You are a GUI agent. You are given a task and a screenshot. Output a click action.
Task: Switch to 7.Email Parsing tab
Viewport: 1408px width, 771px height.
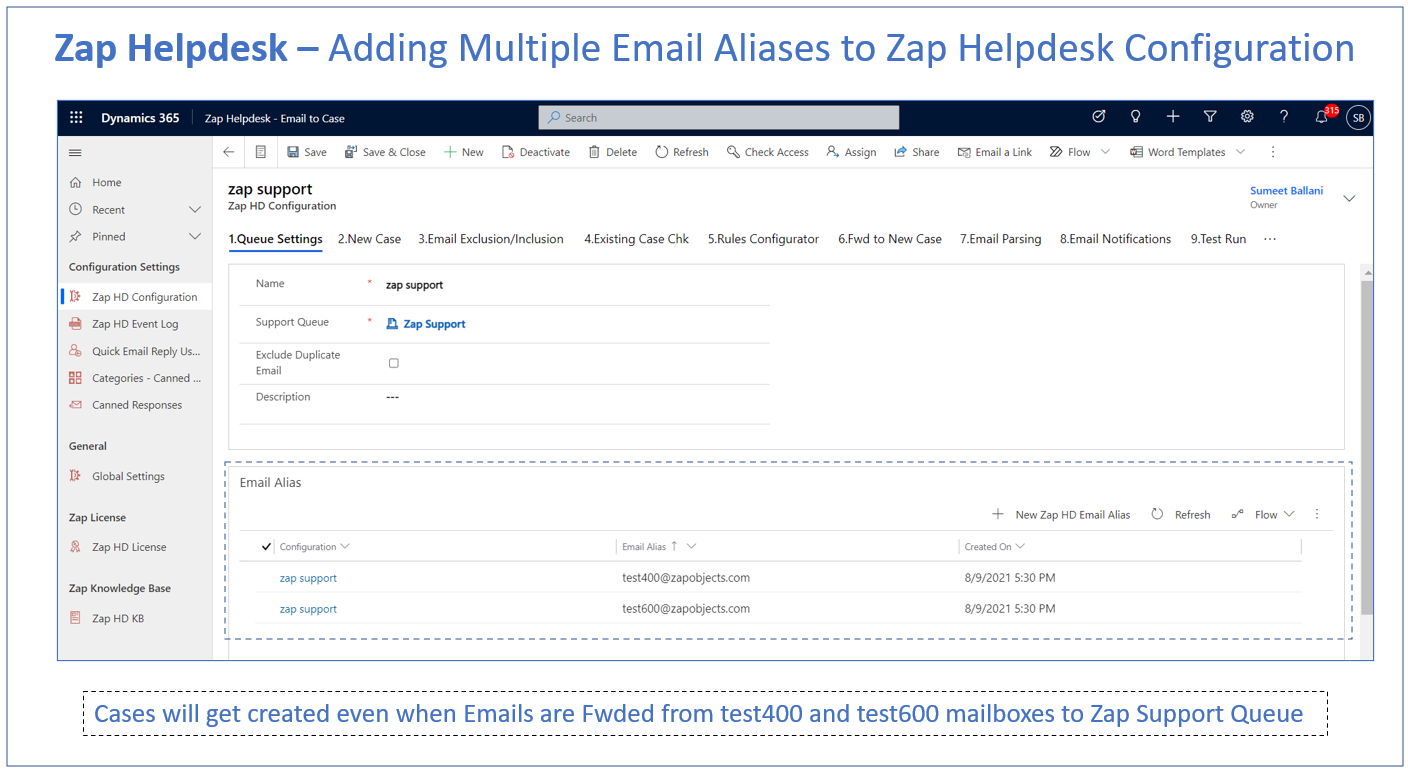[1001, 239]
